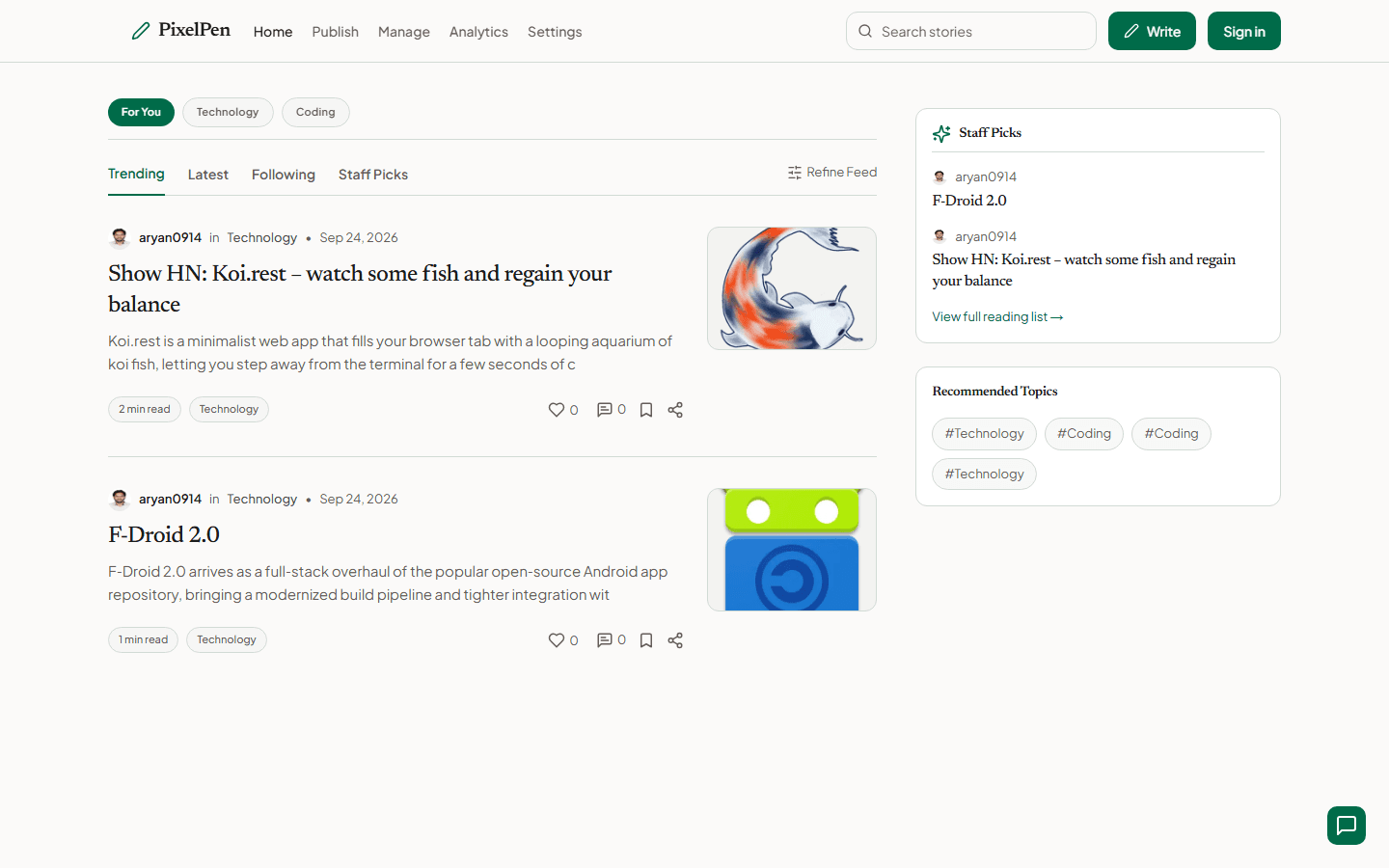
Task: Switch to the Following tab
Action: 284,175
